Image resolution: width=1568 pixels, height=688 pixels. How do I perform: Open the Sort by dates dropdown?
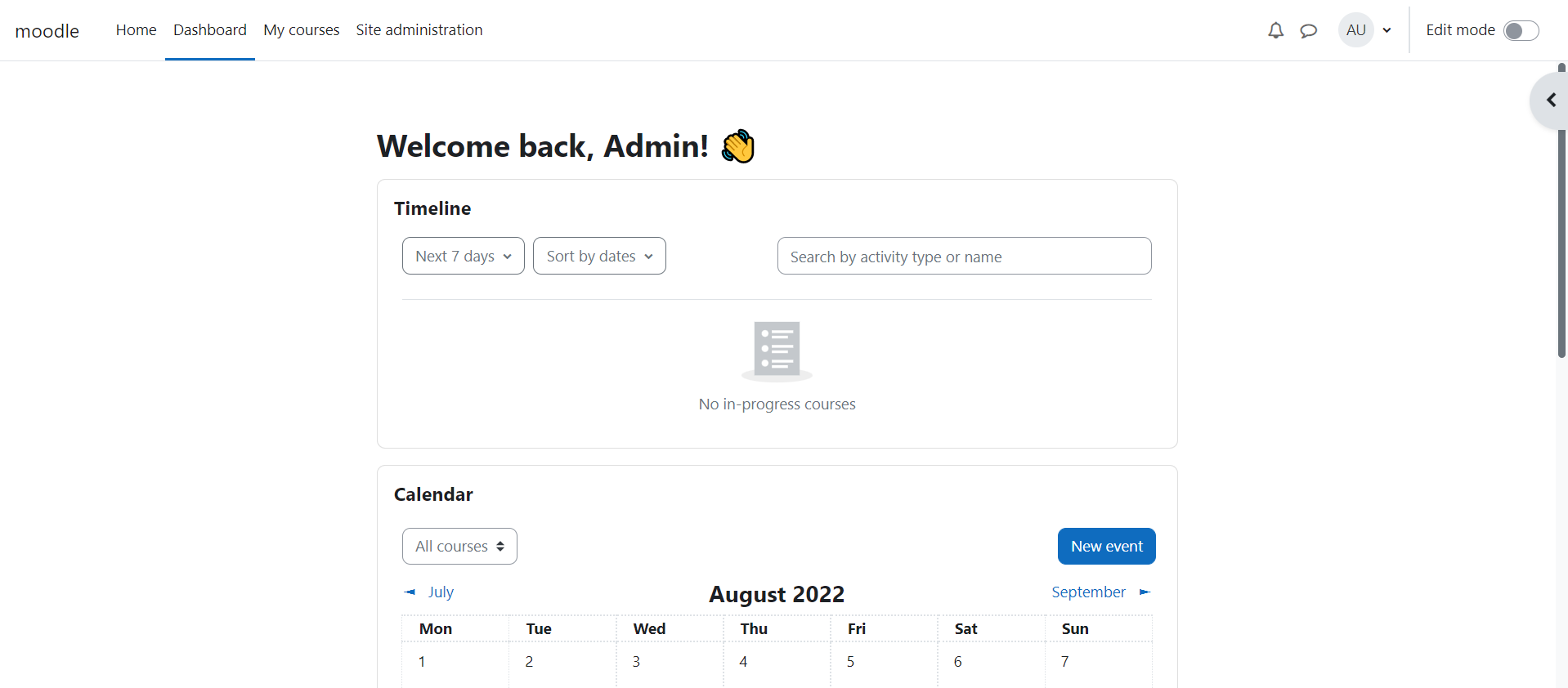click(x=598, y=256)
